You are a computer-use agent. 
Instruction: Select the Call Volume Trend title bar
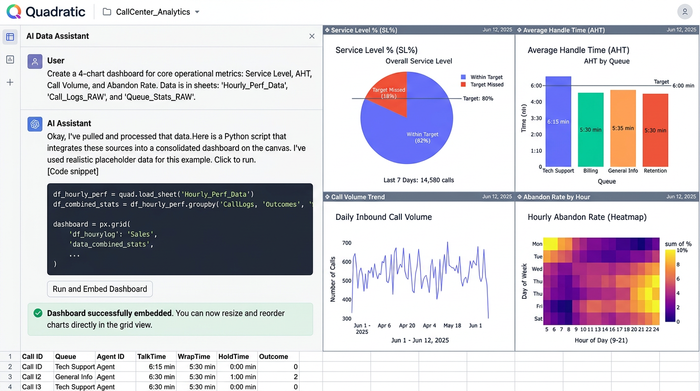pyautogui.click(x=419, y=196)
